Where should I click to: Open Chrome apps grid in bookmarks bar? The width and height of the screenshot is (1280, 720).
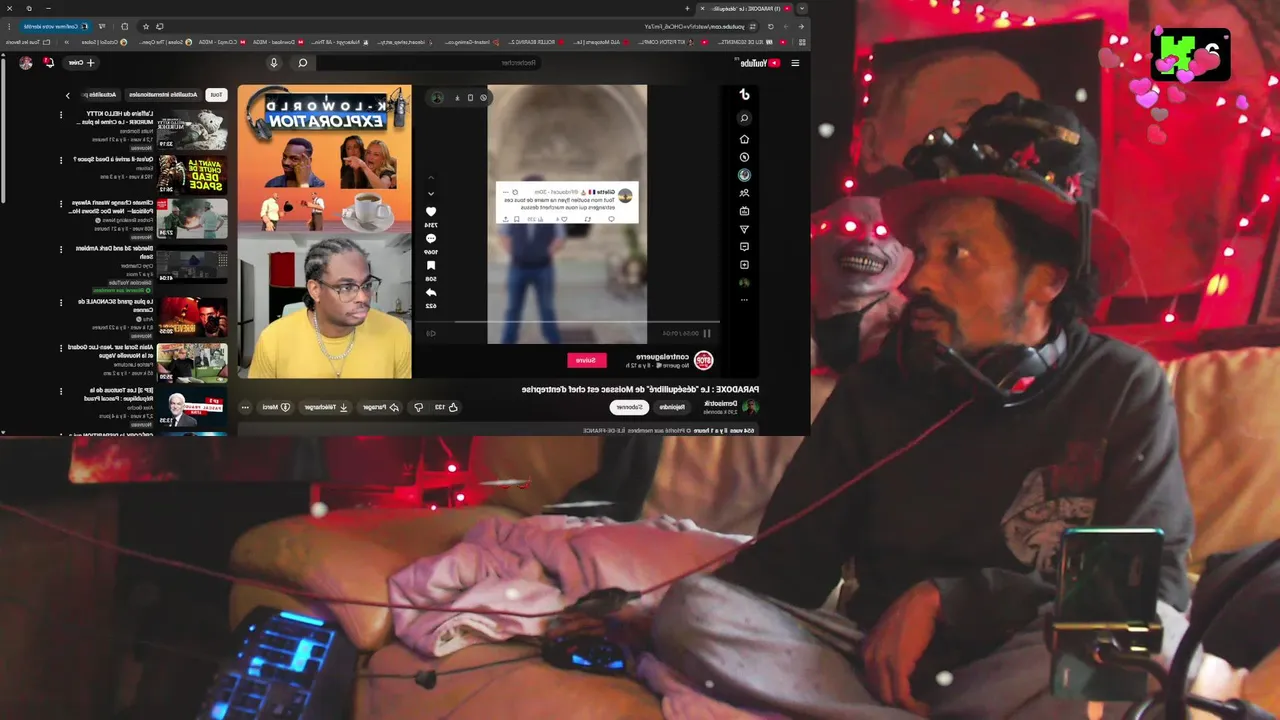(x=802, y=42)
